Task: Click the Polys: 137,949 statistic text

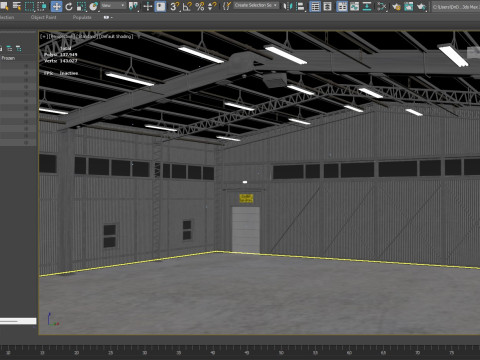Action: coord(60,55)
